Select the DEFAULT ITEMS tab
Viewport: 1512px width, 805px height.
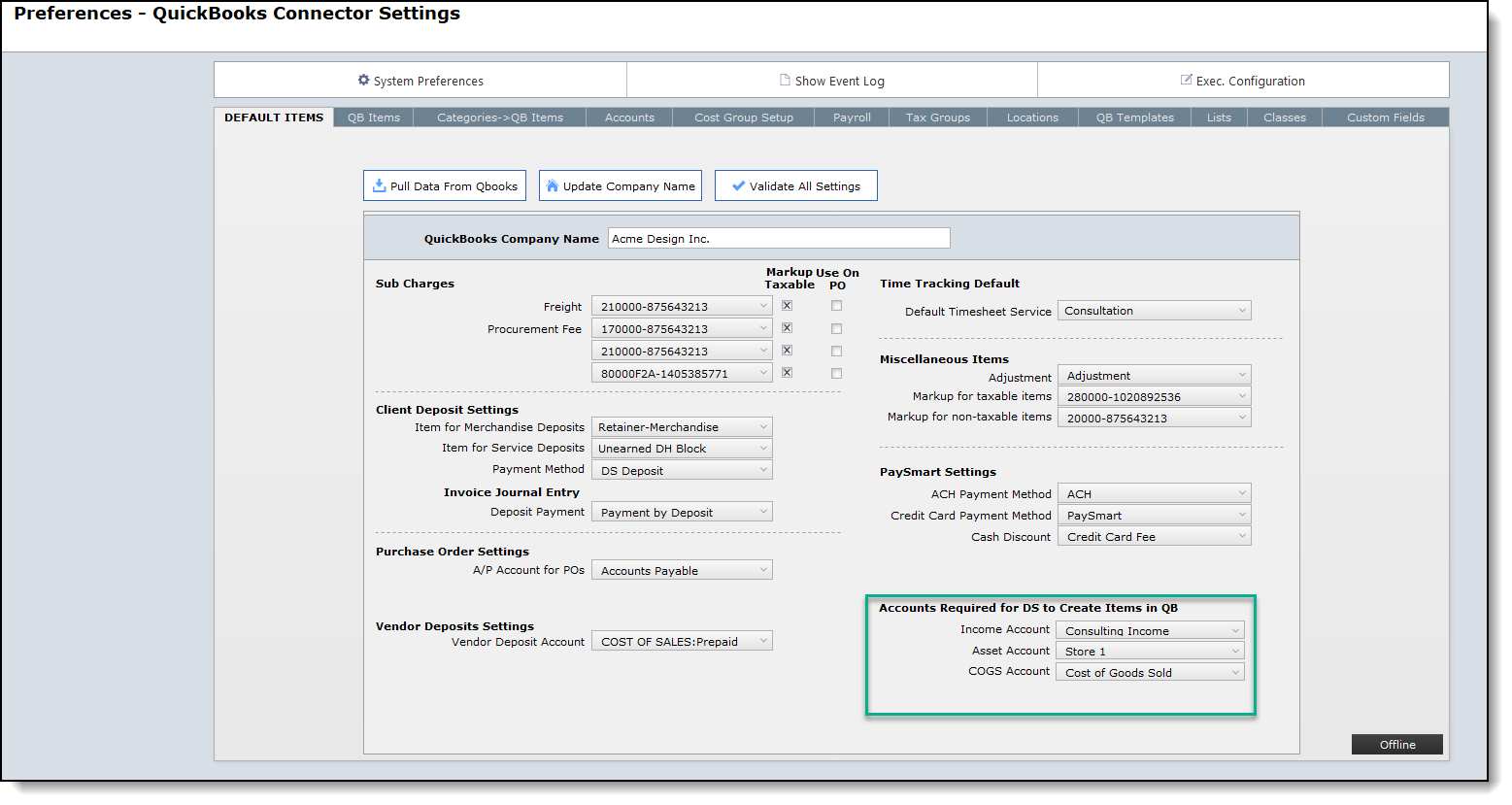point(274,117)
